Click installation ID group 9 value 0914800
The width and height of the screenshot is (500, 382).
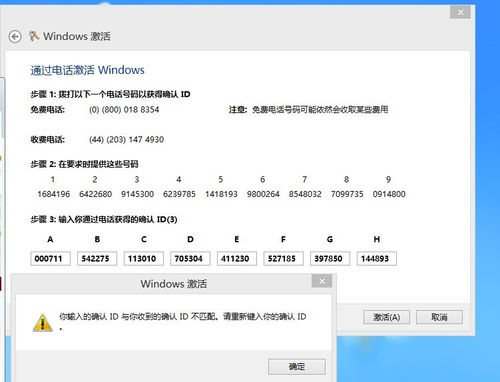[x=389, y=194]
